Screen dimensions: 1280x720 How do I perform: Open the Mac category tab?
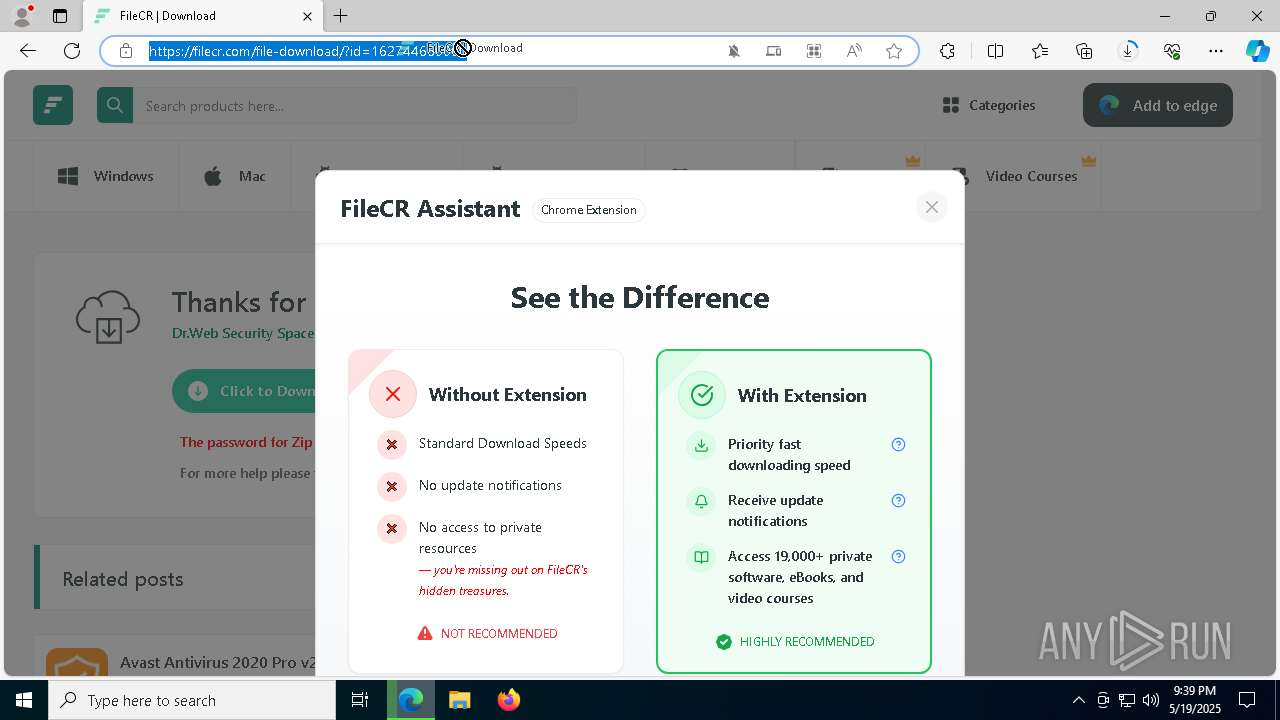[x=235, y=176]
